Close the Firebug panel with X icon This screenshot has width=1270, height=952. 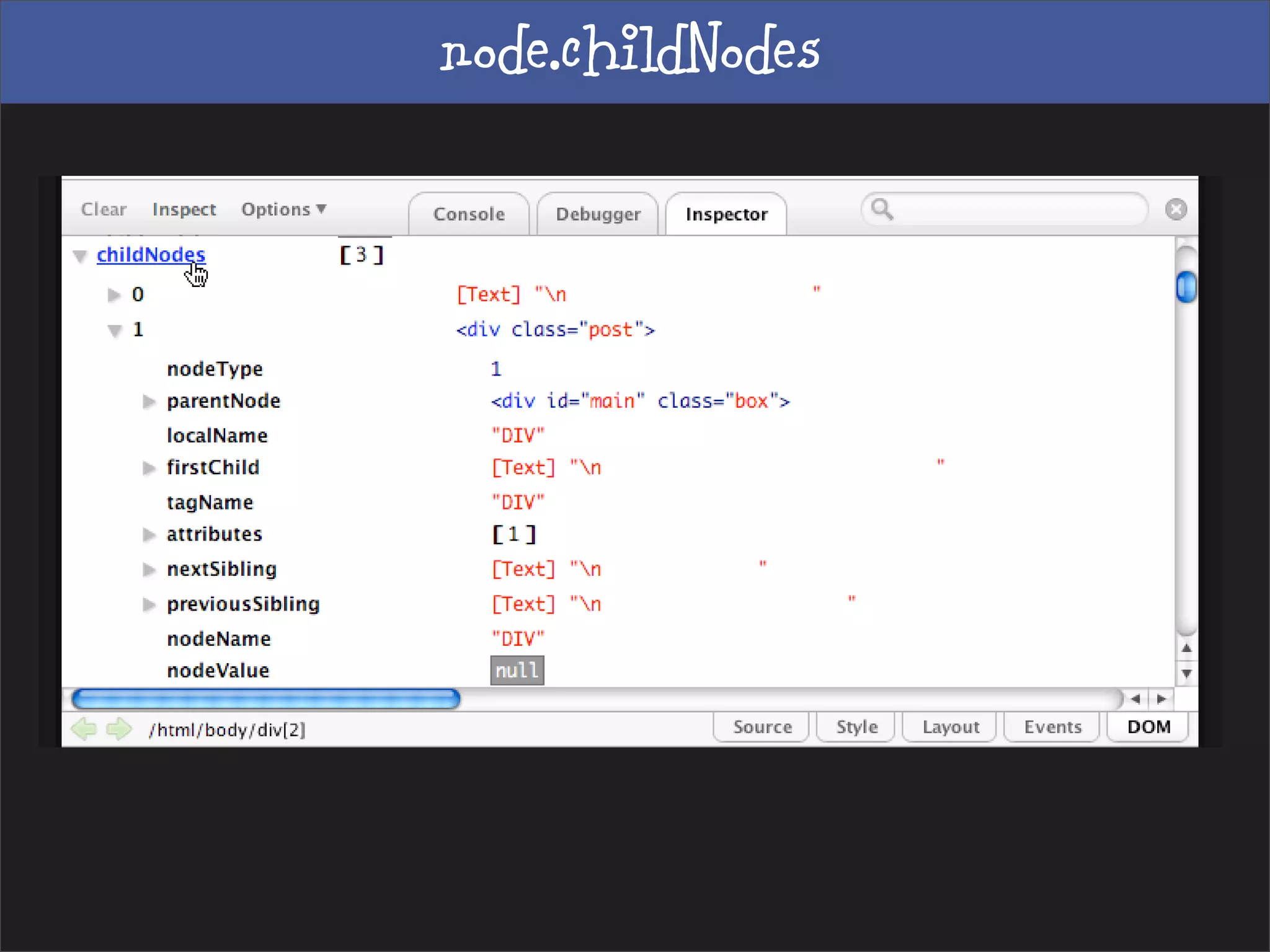(x=1176, y=209)
